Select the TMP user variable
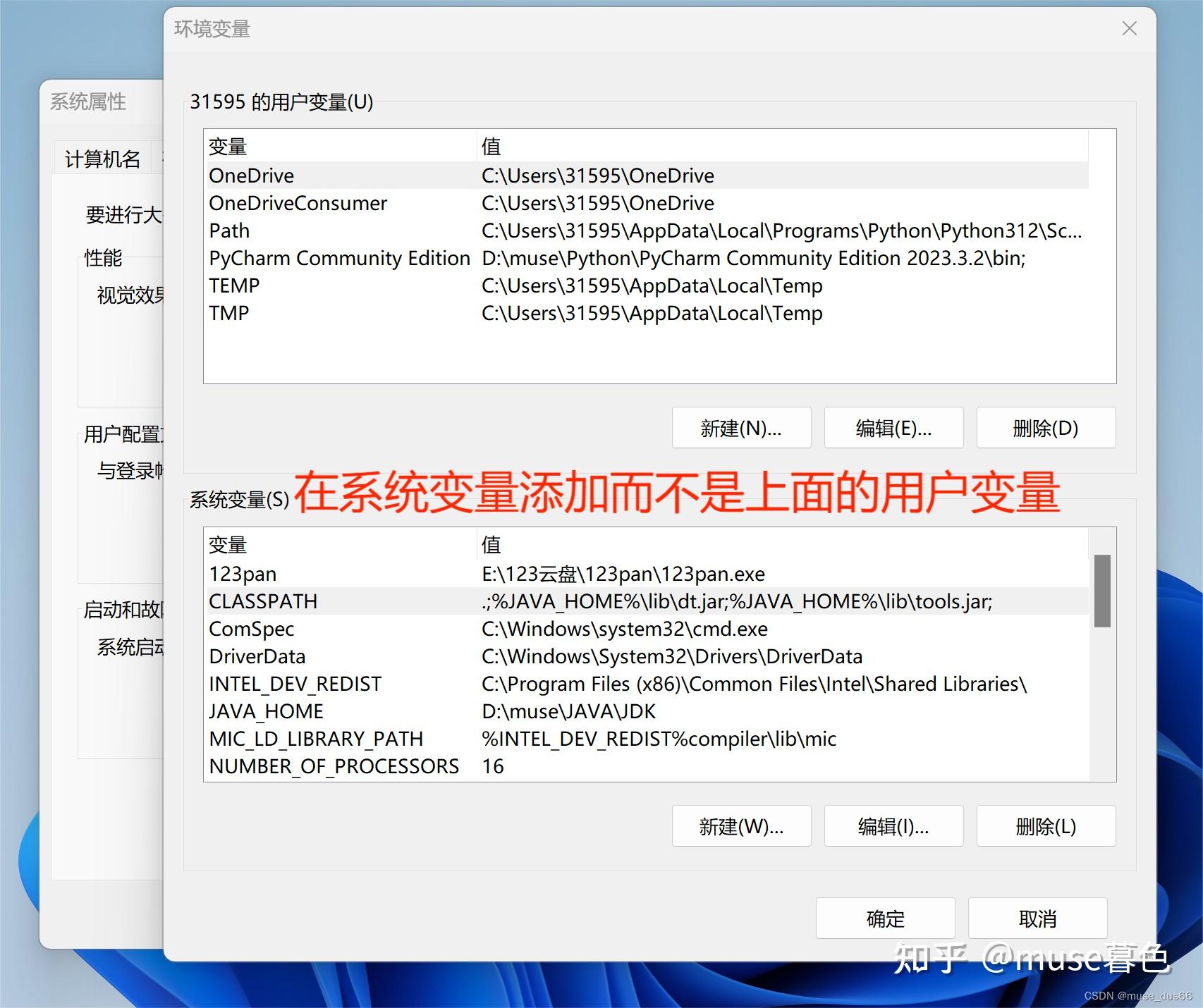The image size is (1203, 1008). click(x=228, y=312)
